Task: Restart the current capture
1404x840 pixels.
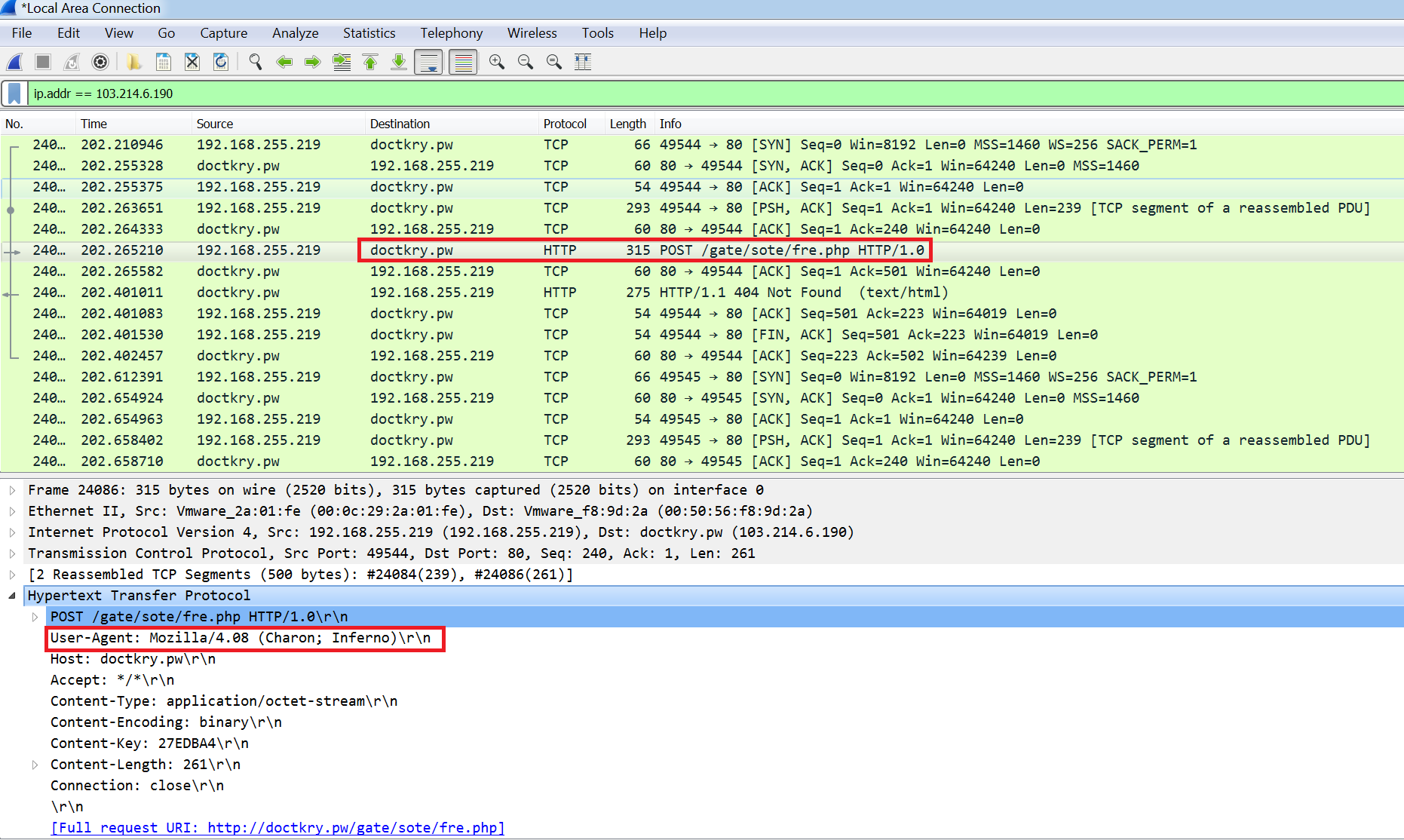Action: pyautogui.click(x=72, y=62)
